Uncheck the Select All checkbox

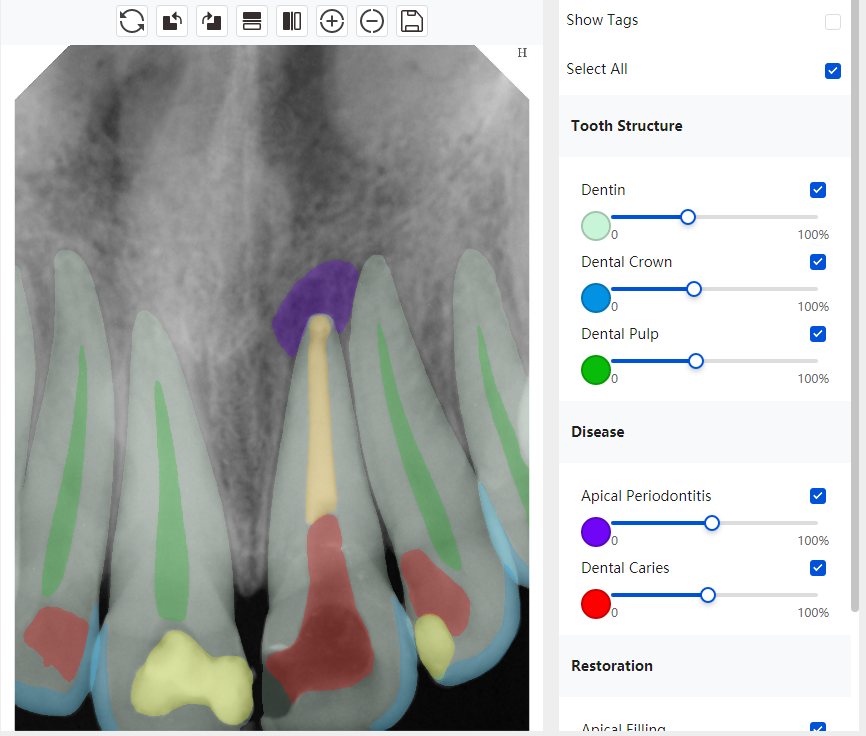click(832, 71)
